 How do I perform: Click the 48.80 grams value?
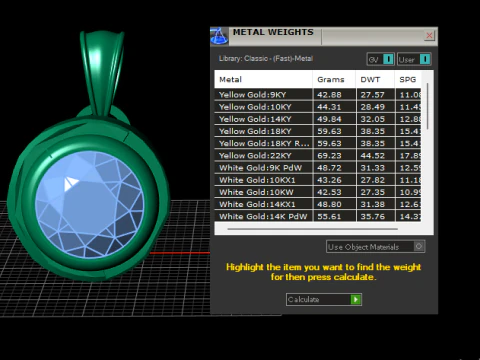pos(329,204)
